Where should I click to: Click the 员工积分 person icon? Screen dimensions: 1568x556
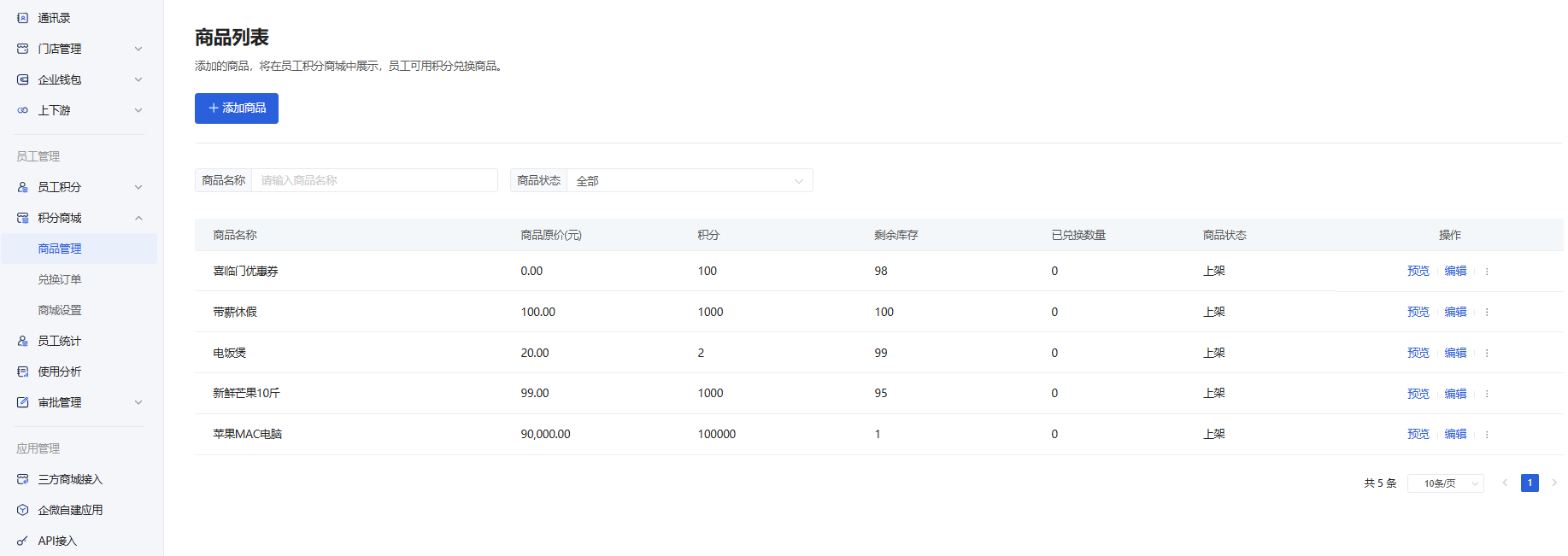23,187
